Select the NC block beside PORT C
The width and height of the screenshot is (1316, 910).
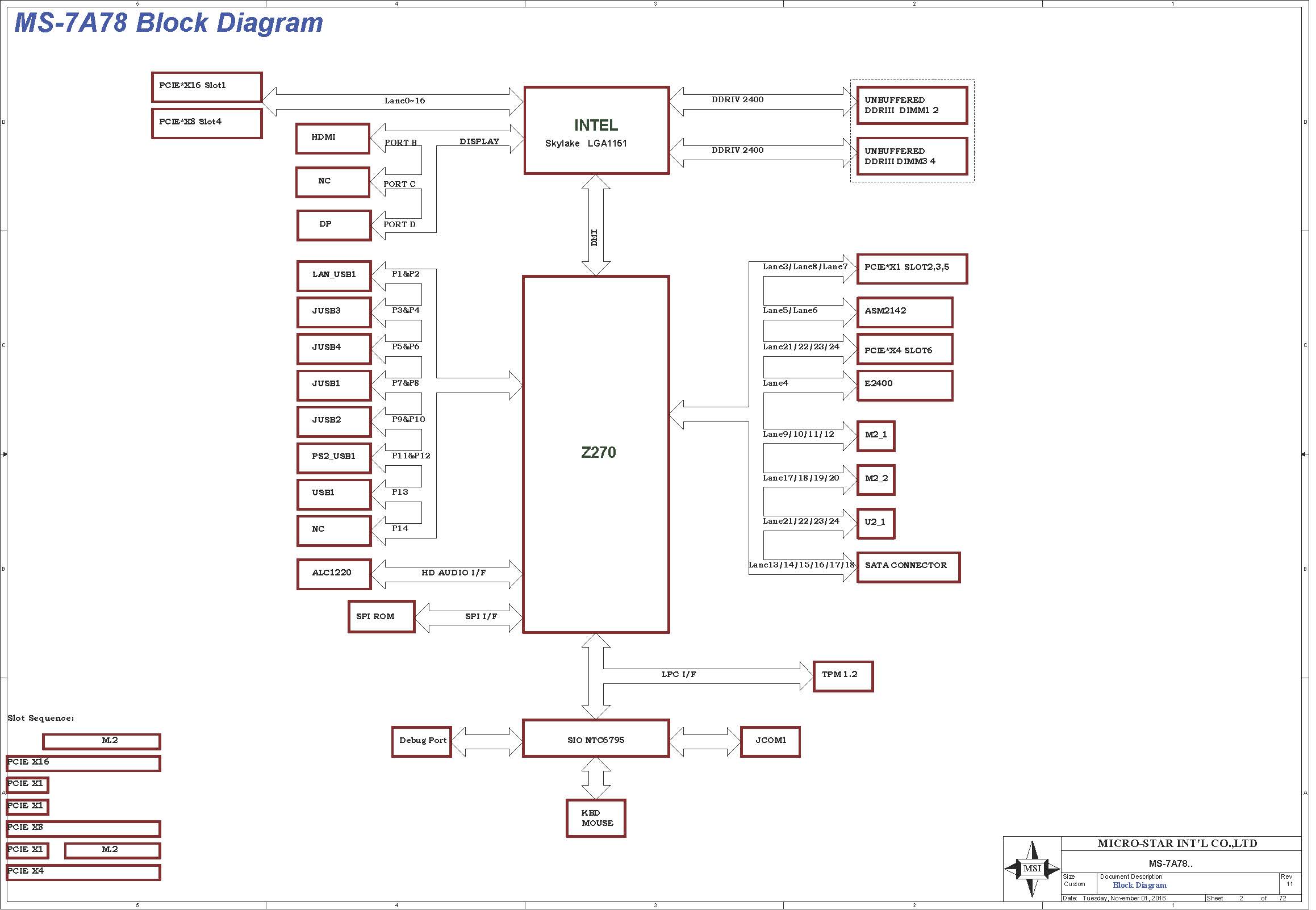(333, 182)
